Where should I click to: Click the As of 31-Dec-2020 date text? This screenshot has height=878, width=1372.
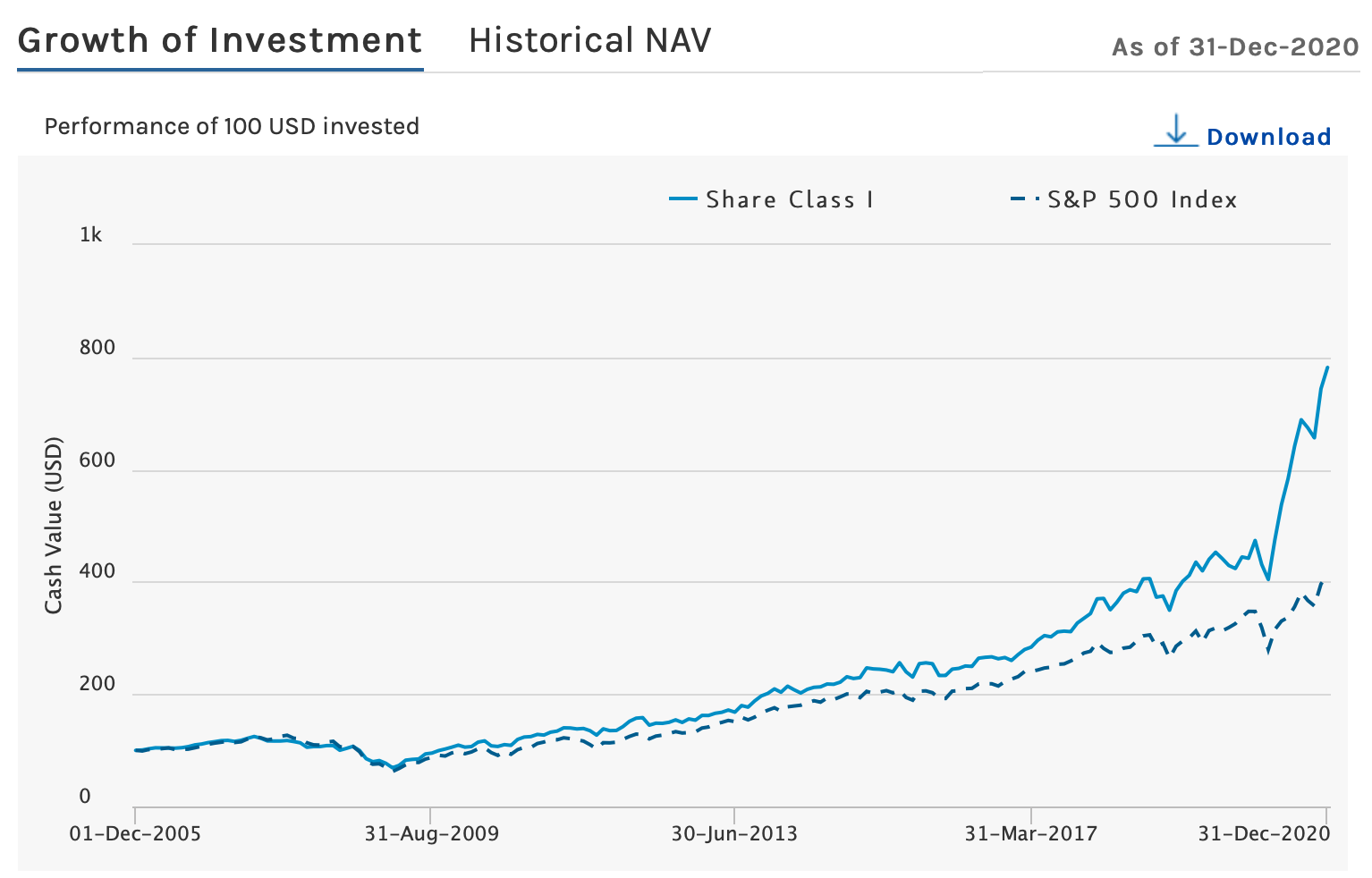pyautogui.click(x=1234, y=47)
